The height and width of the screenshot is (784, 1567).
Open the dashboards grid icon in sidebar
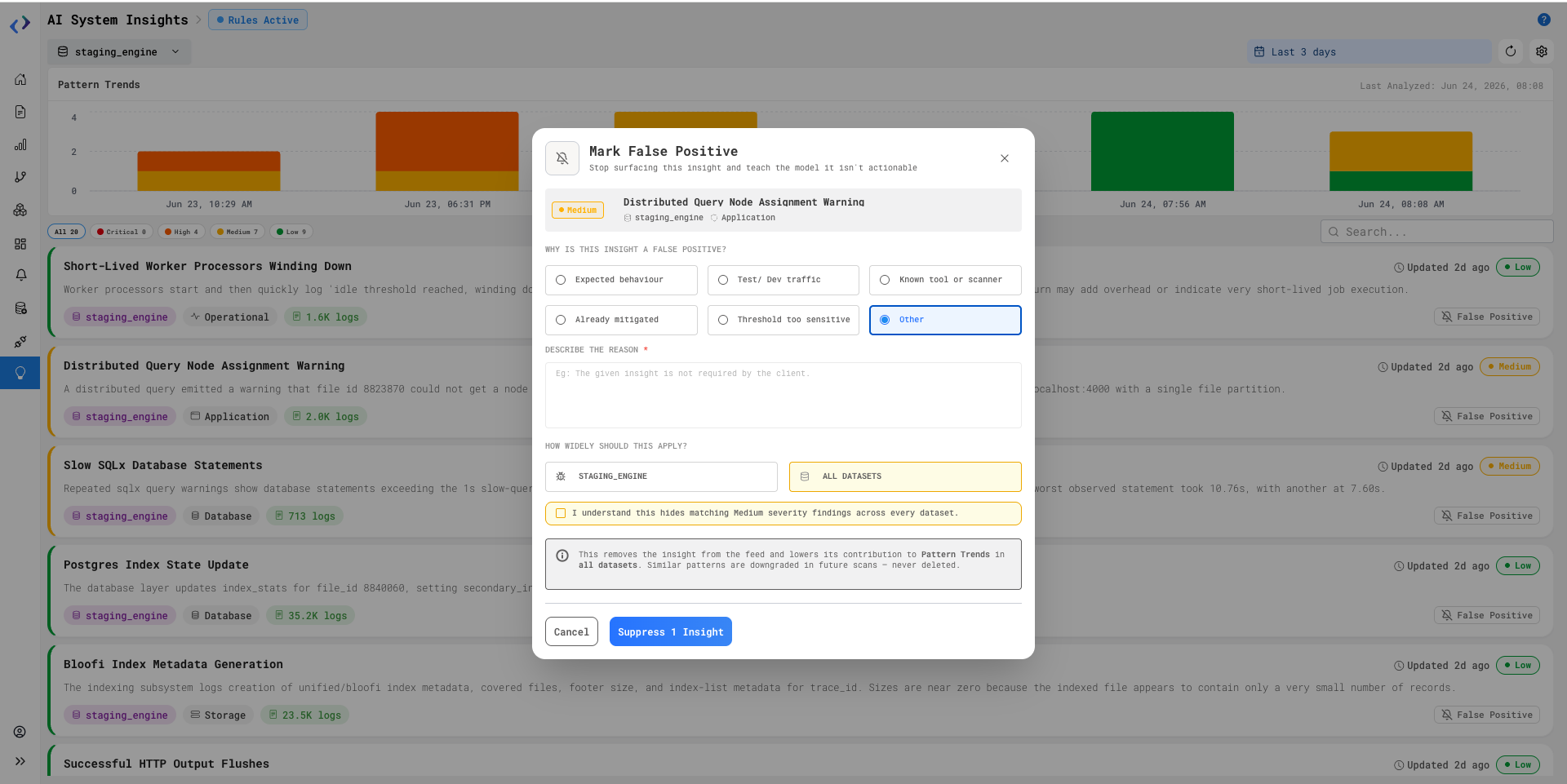[20, 244]
